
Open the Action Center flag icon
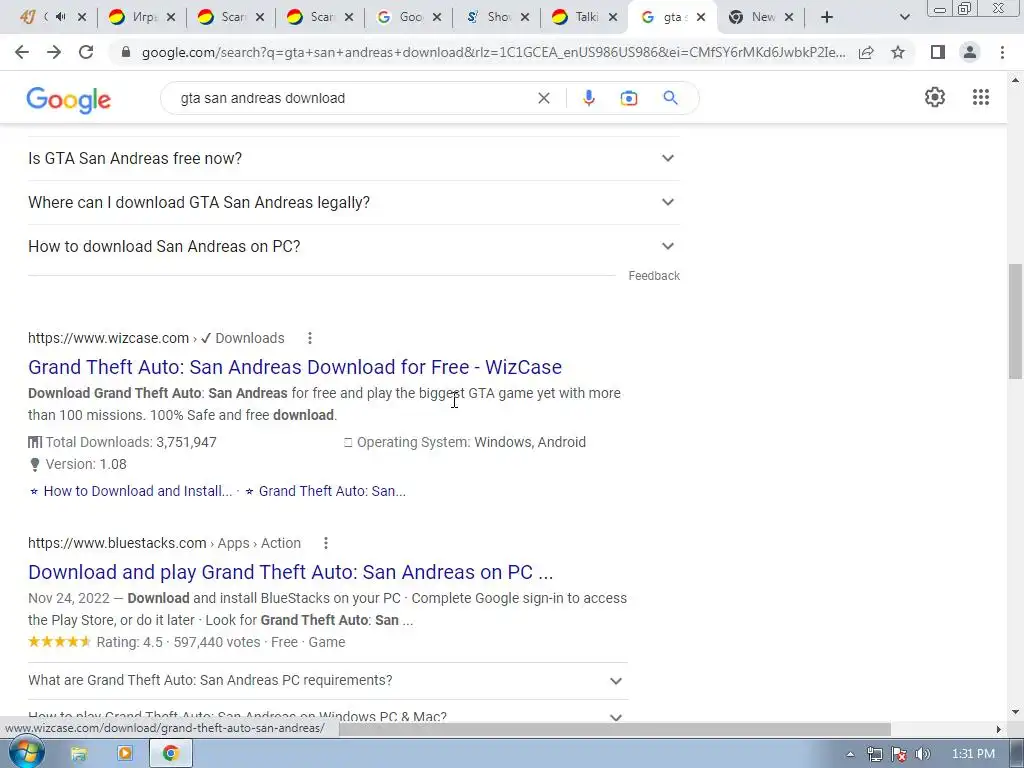point(899,754)
